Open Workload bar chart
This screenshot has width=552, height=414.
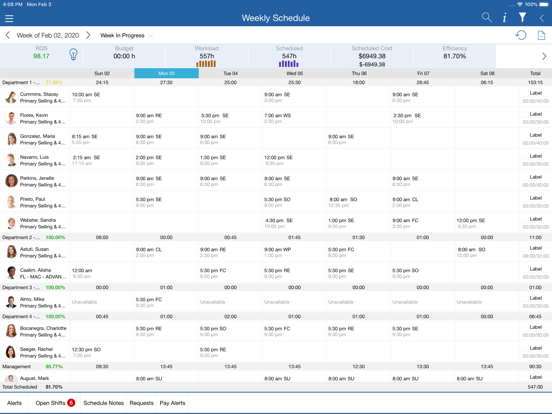[x=206, y=64]
